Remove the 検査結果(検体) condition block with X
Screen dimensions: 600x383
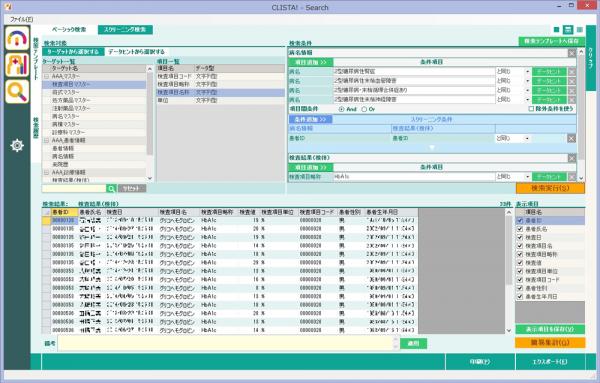pyautogui.click(x=572, y=158)
